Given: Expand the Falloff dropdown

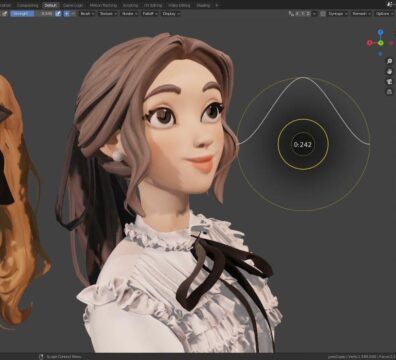Looking at the screenshot, I should point(150,14).
